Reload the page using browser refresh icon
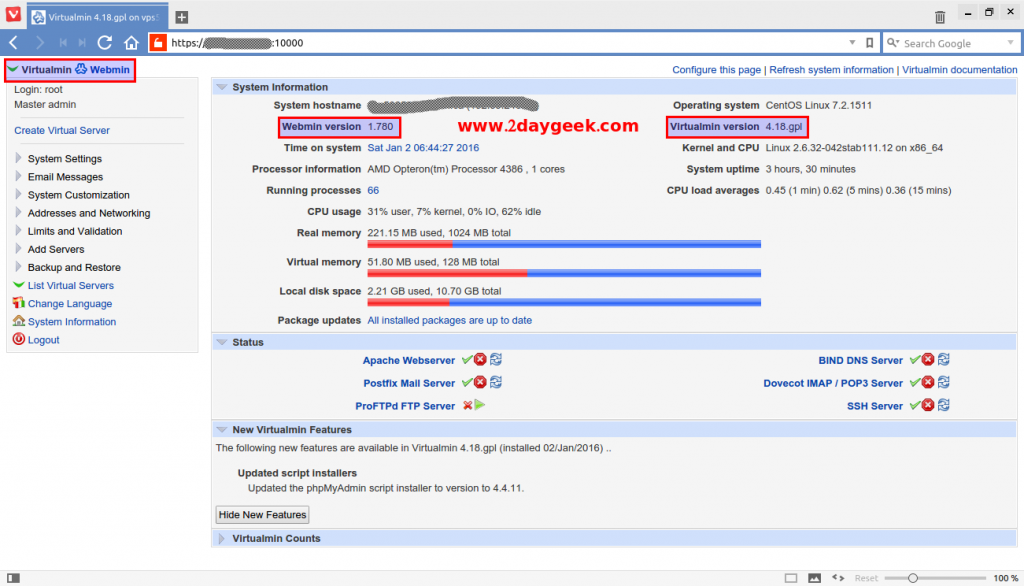The height and width of the screenshot is (586, 1024). click(x=105, y=43)
